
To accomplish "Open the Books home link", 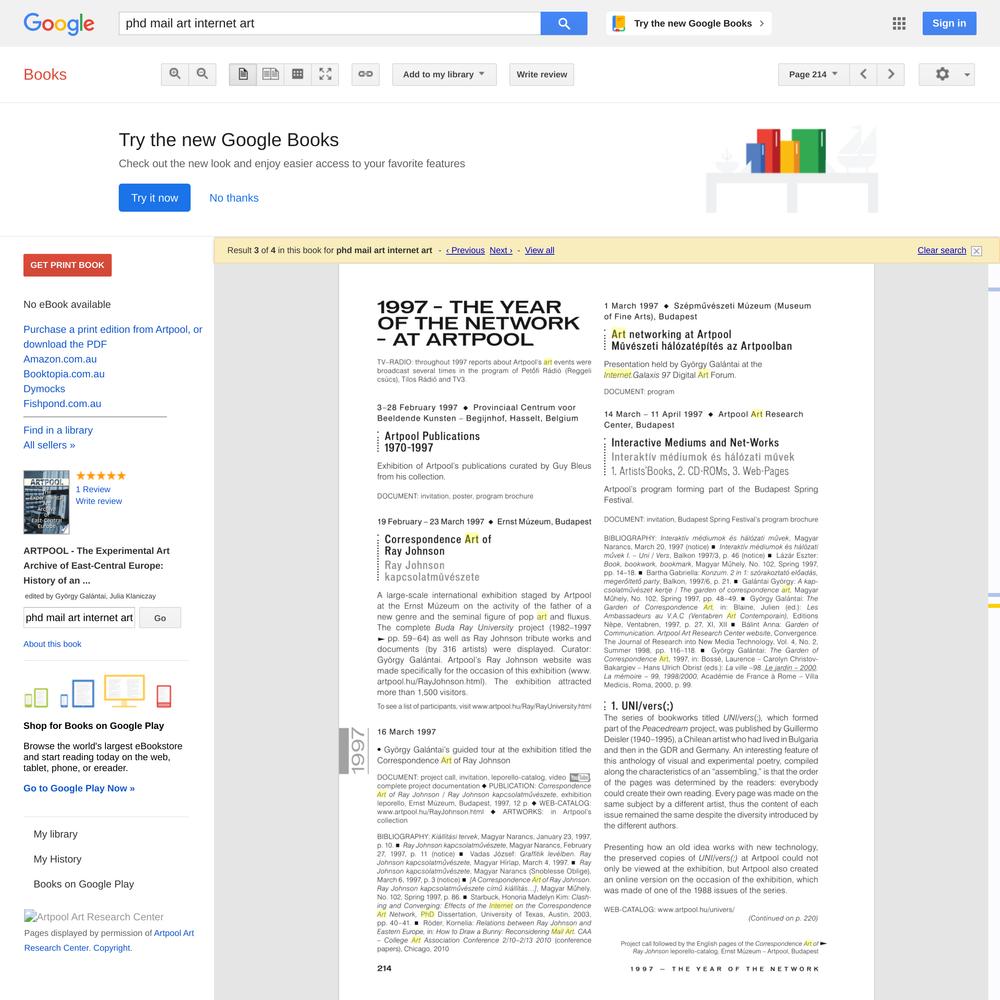I will [45, 75].
